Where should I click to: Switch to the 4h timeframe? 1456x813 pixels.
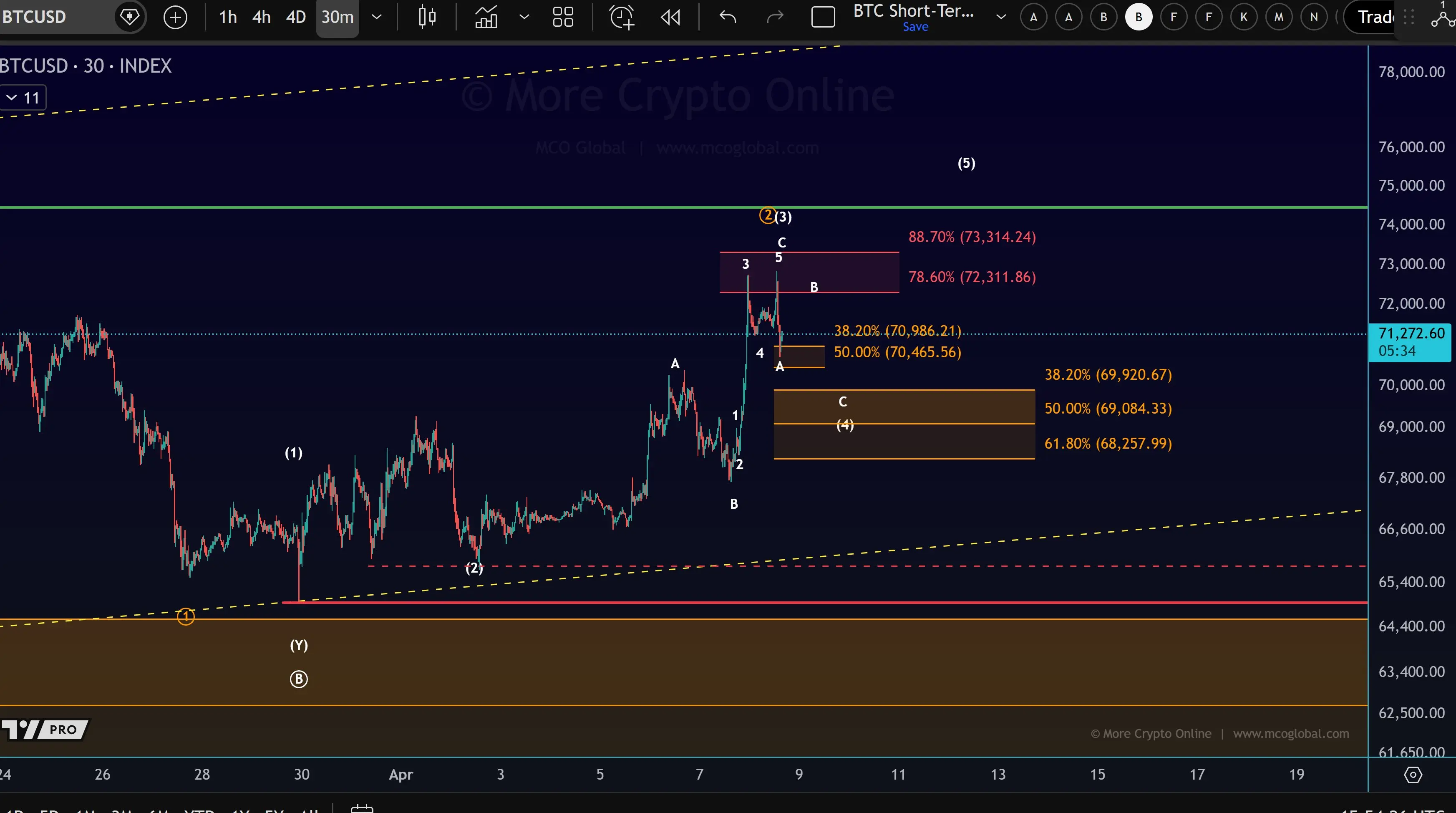[261, 17]
